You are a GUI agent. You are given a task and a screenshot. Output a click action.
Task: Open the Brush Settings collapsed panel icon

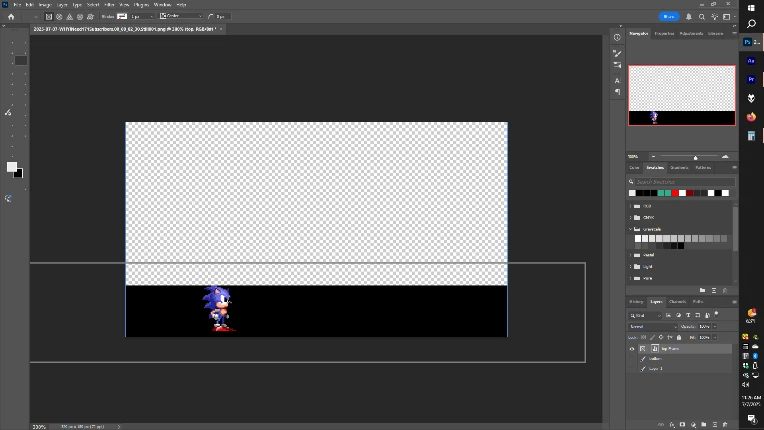coord(617,54)
